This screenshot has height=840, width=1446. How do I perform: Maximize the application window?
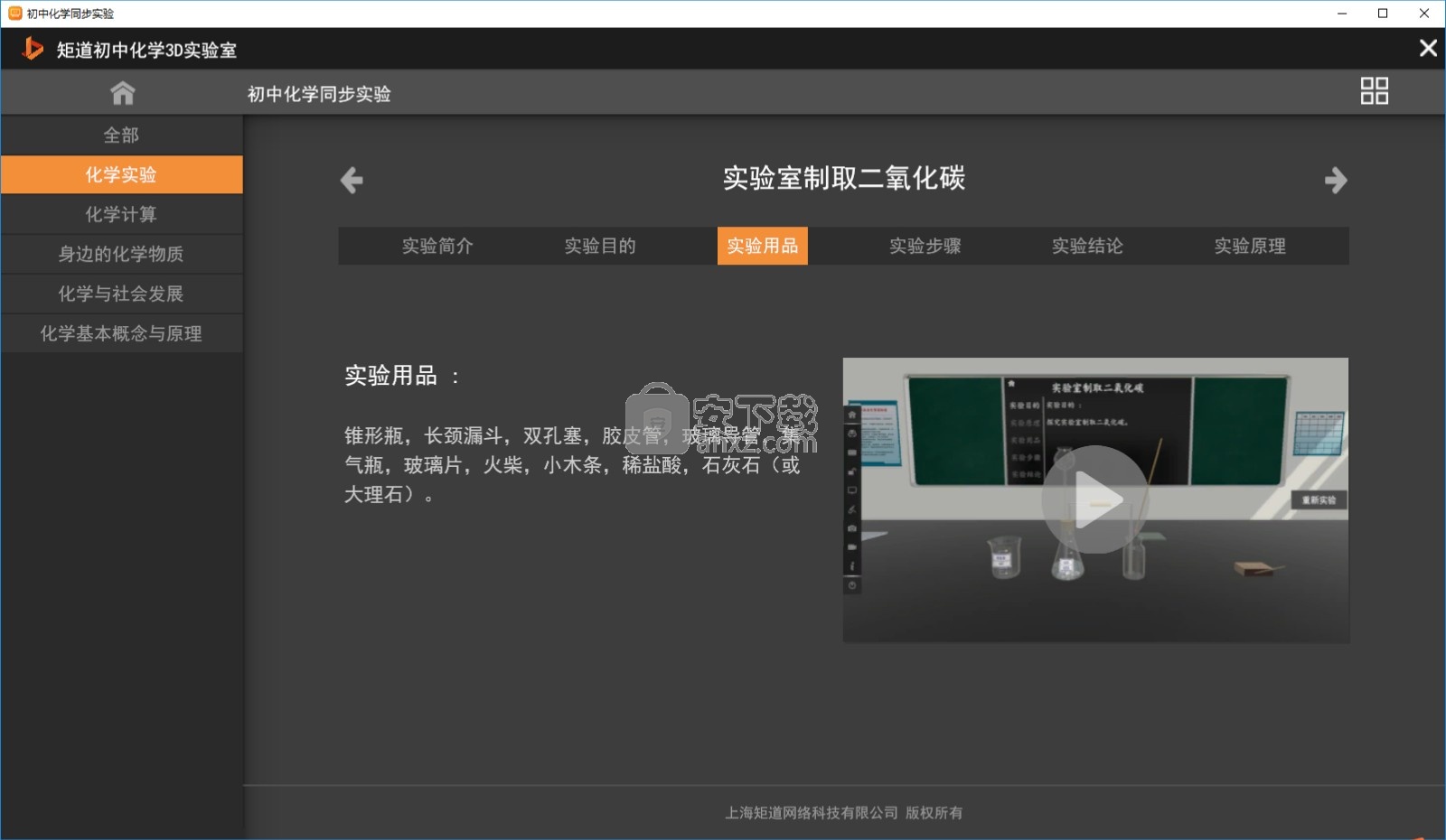(1383, 14)
